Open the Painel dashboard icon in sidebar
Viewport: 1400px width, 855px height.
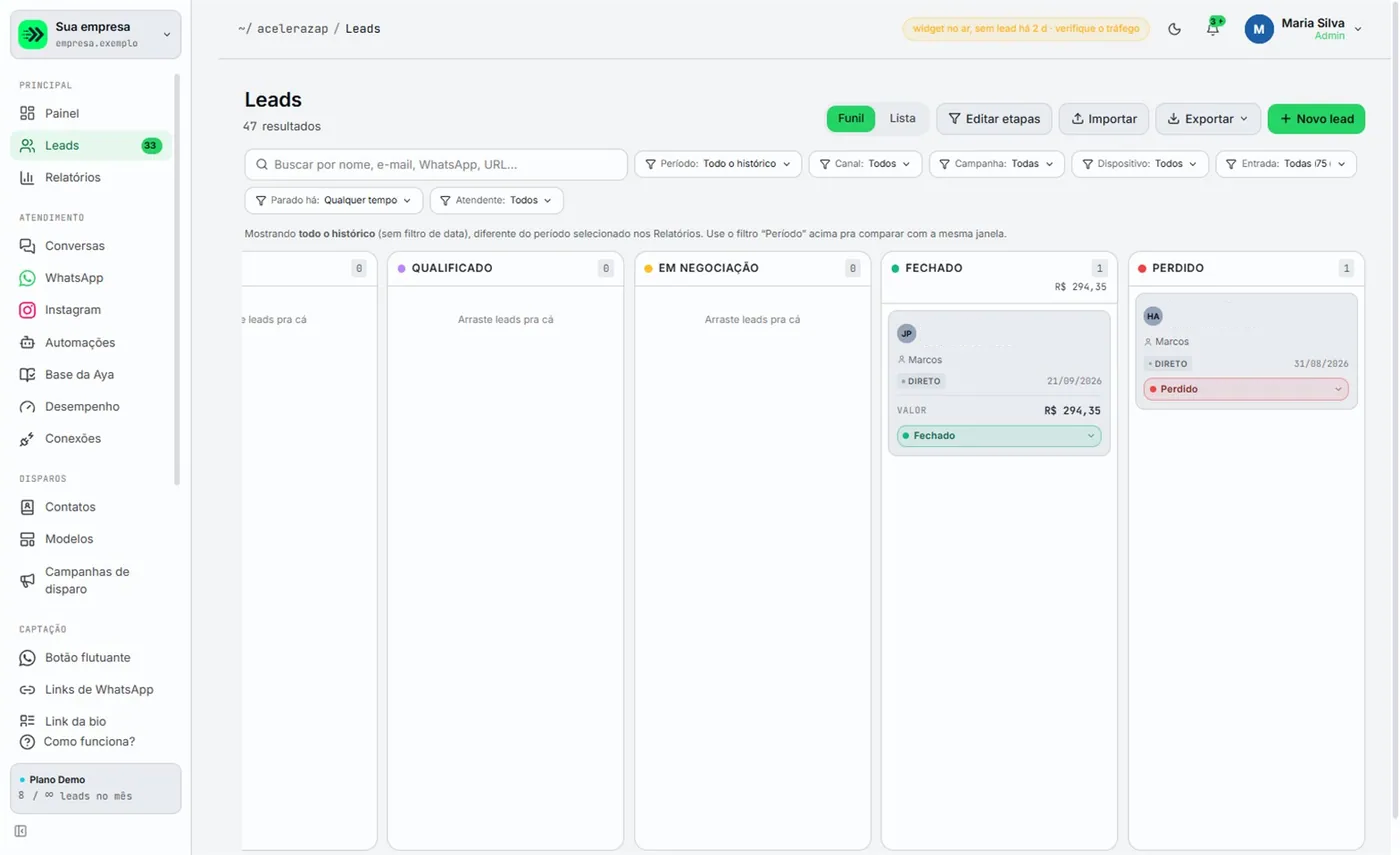pos(27,113)
